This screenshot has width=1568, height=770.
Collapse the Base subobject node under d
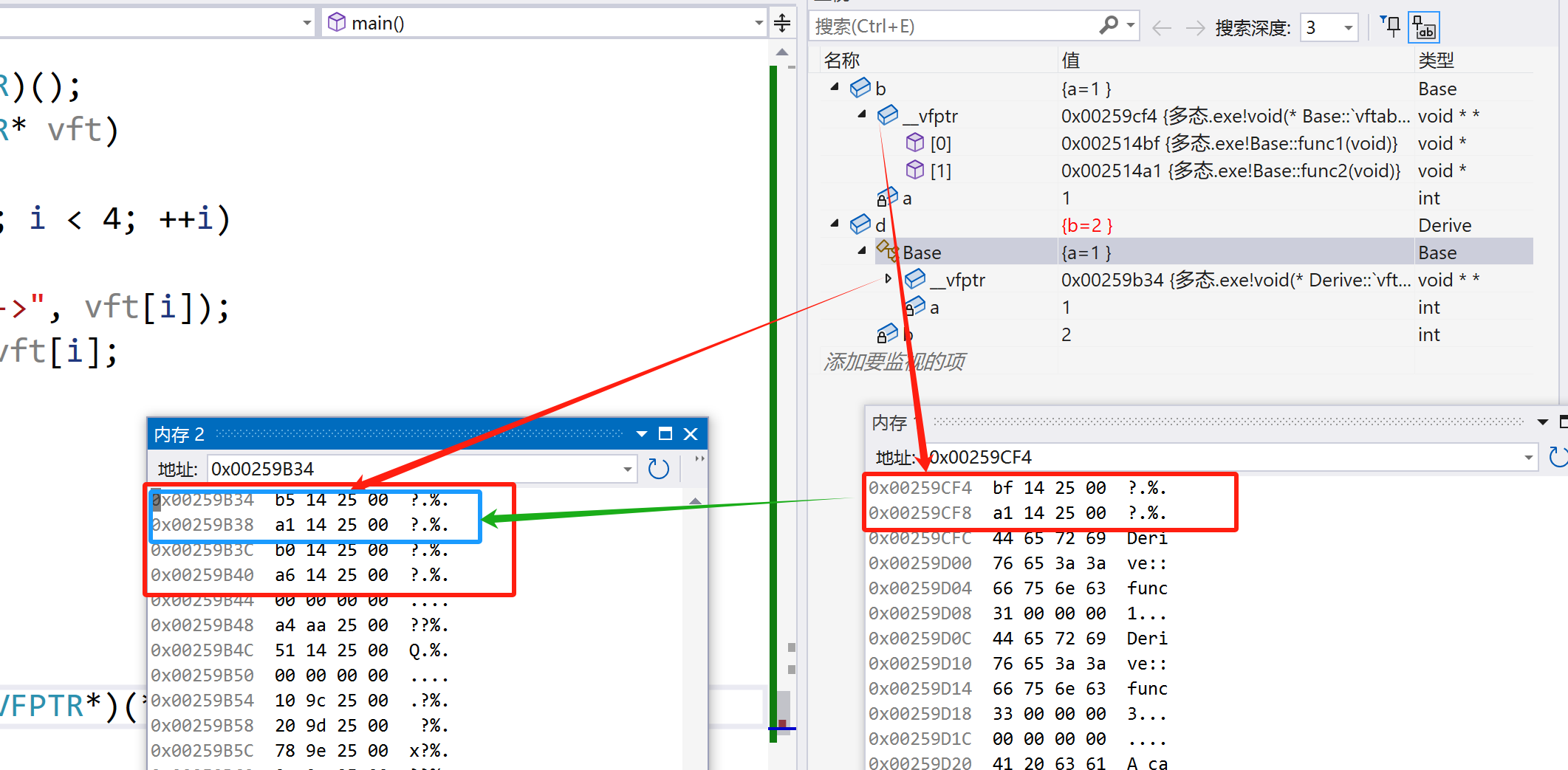pos(862,251)
